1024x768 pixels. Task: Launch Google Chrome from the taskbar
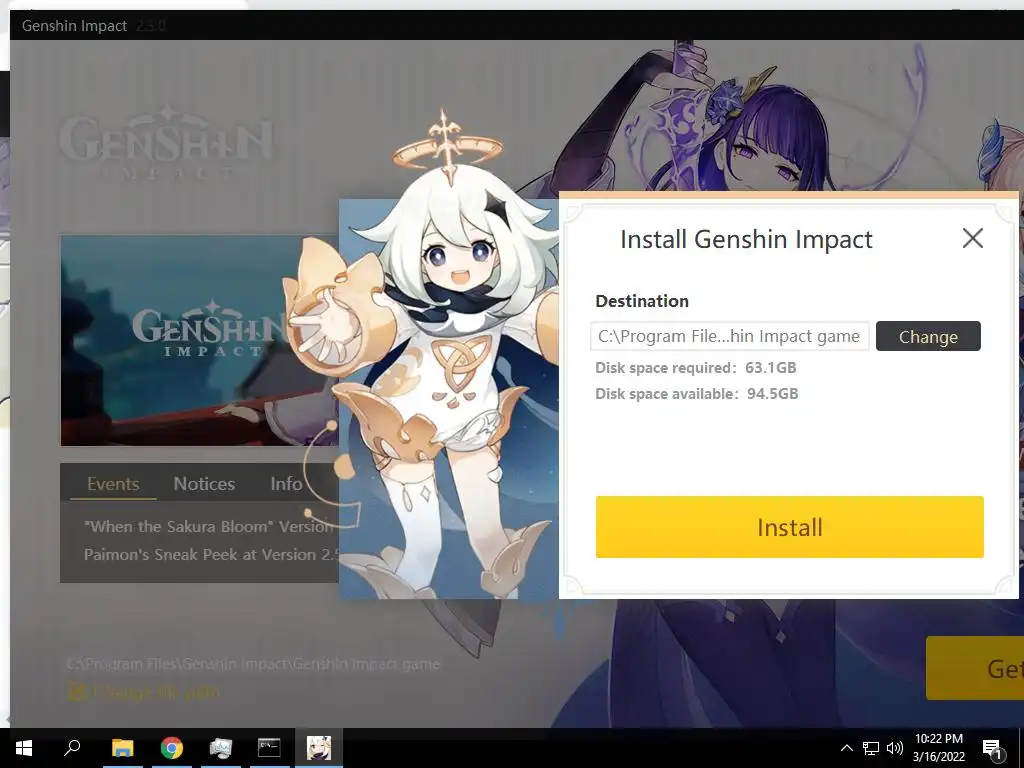[171, 748]
